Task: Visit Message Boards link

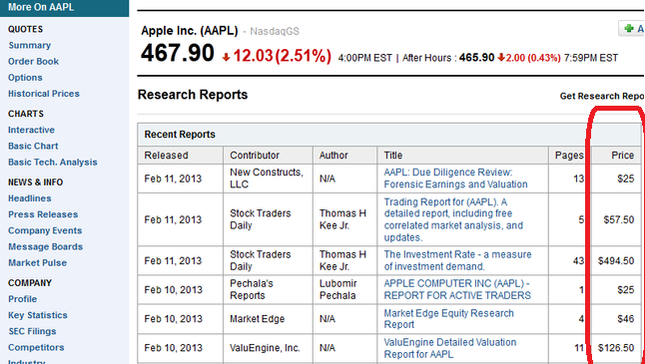Action: [45, 246]
